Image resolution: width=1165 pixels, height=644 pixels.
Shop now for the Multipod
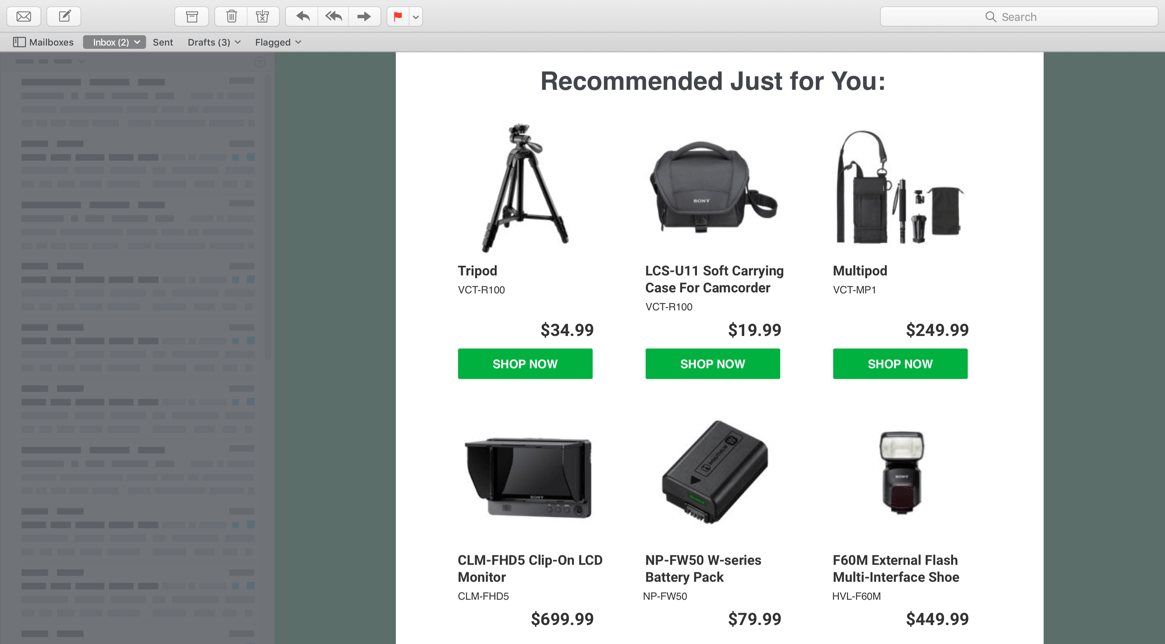(x=900, y=364)
